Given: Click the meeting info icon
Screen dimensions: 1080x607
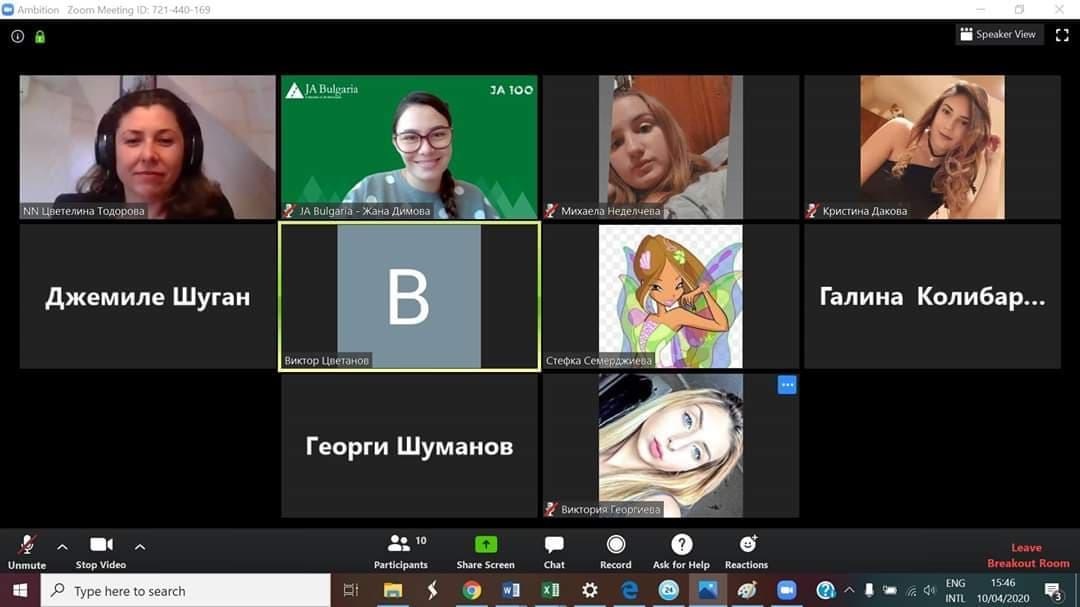Looking at the screenshot, I should pyautogui.click(x=17, y=36).
